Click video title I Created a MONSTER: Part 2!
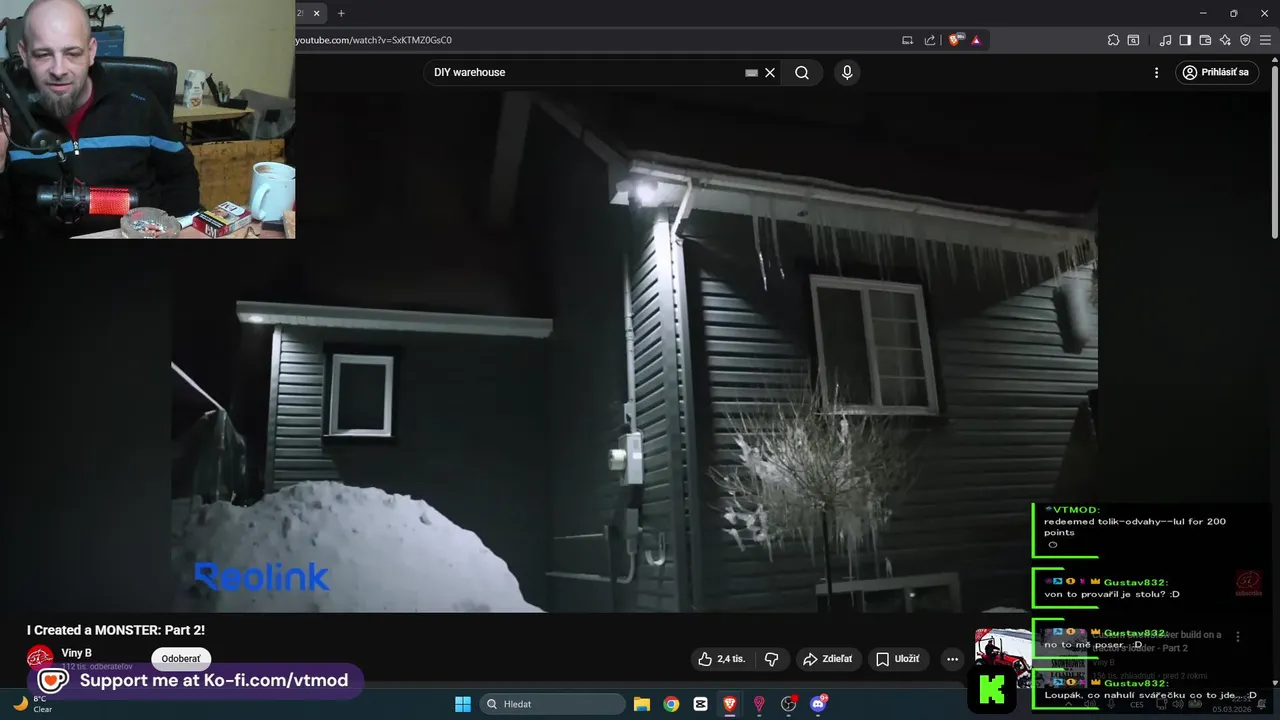Viewport: 1280px width, 720px height. pos(116,630)
